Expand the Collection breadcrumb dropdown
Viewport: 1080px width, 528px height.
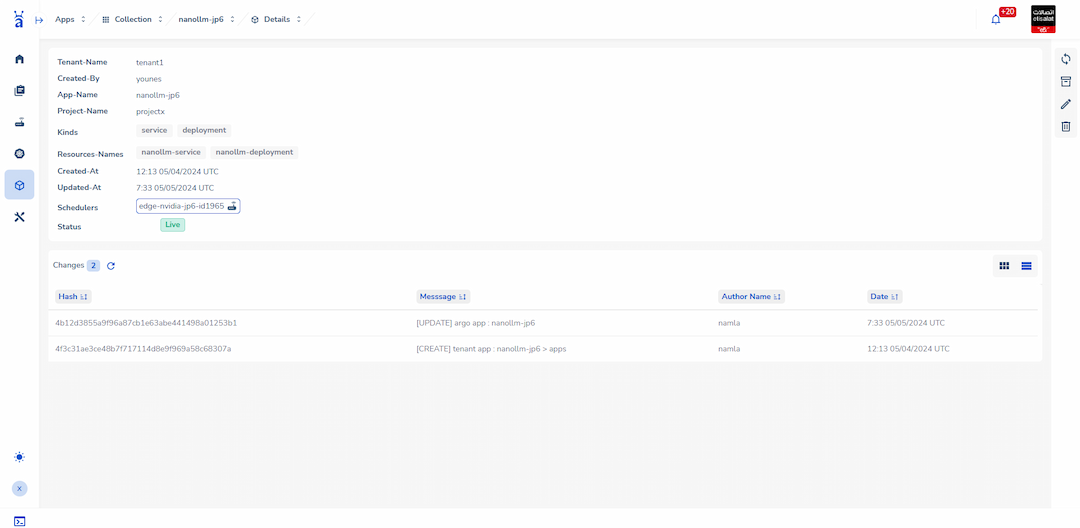(x=132, y=19)
